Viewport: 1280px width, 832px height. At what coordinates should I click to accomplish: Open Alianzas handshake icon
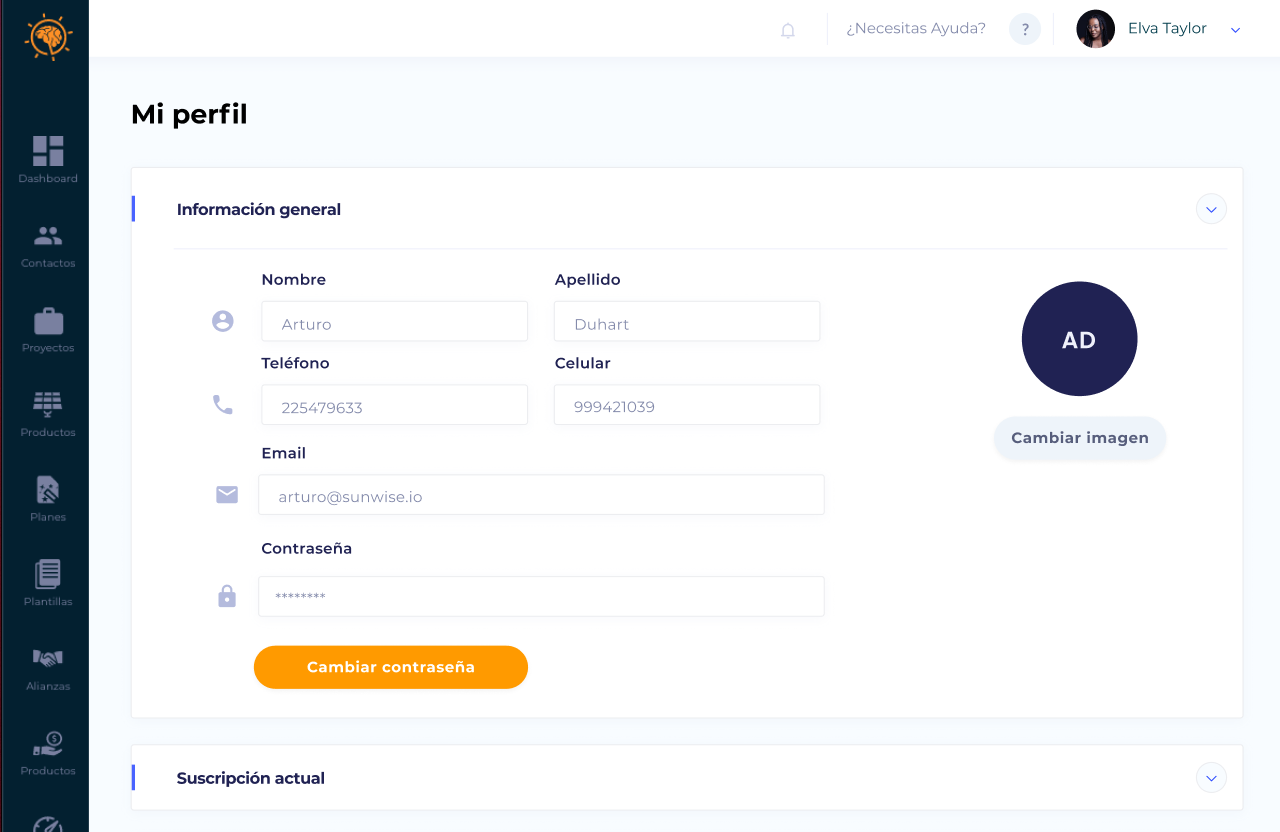tap(48, 659)
